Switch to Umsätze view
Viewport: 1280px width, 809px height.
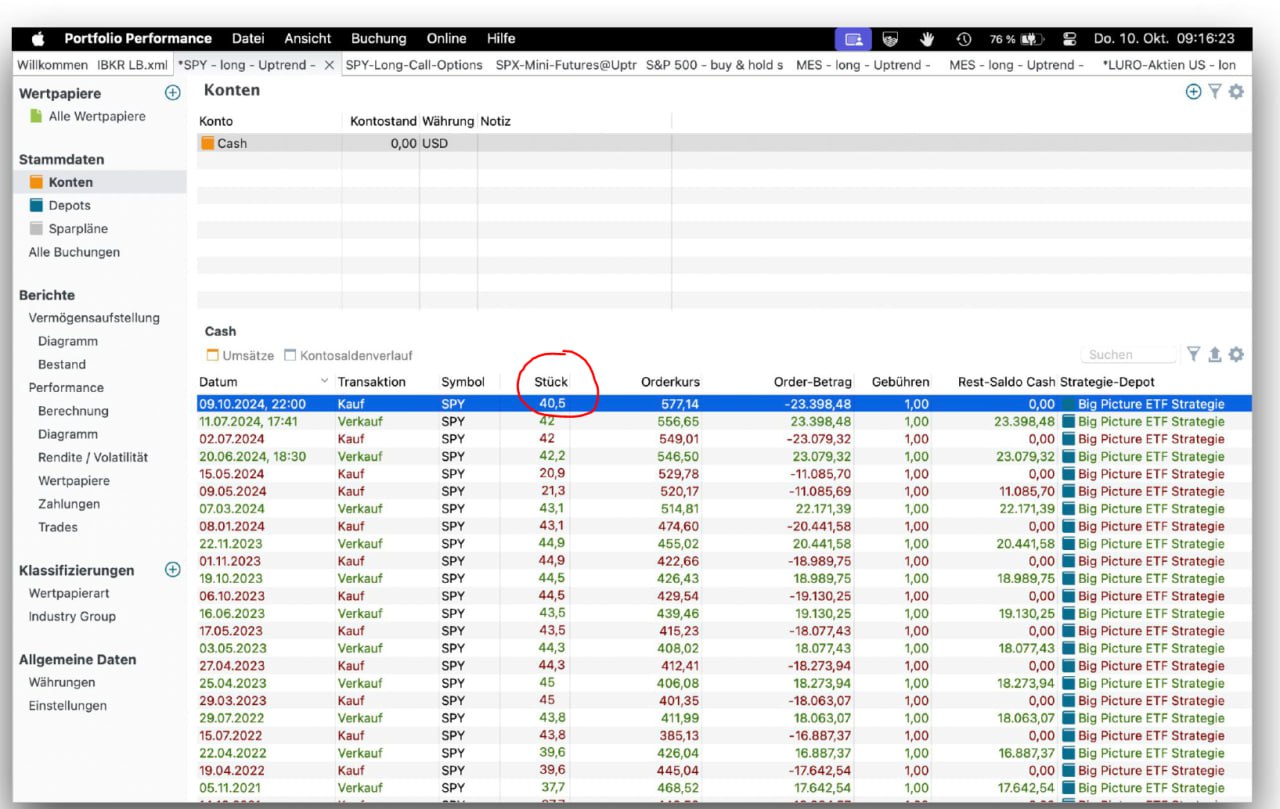click(x=239, y=355)
